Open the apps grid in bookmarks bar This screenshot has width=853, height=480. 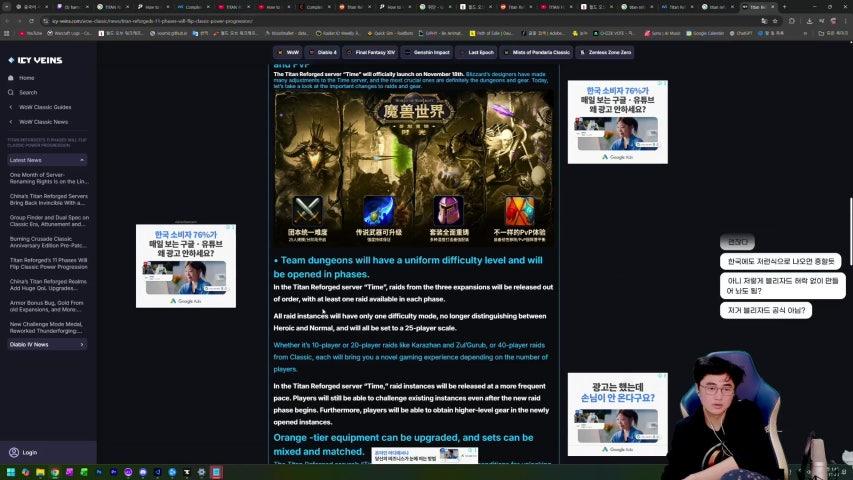point(7,33)
